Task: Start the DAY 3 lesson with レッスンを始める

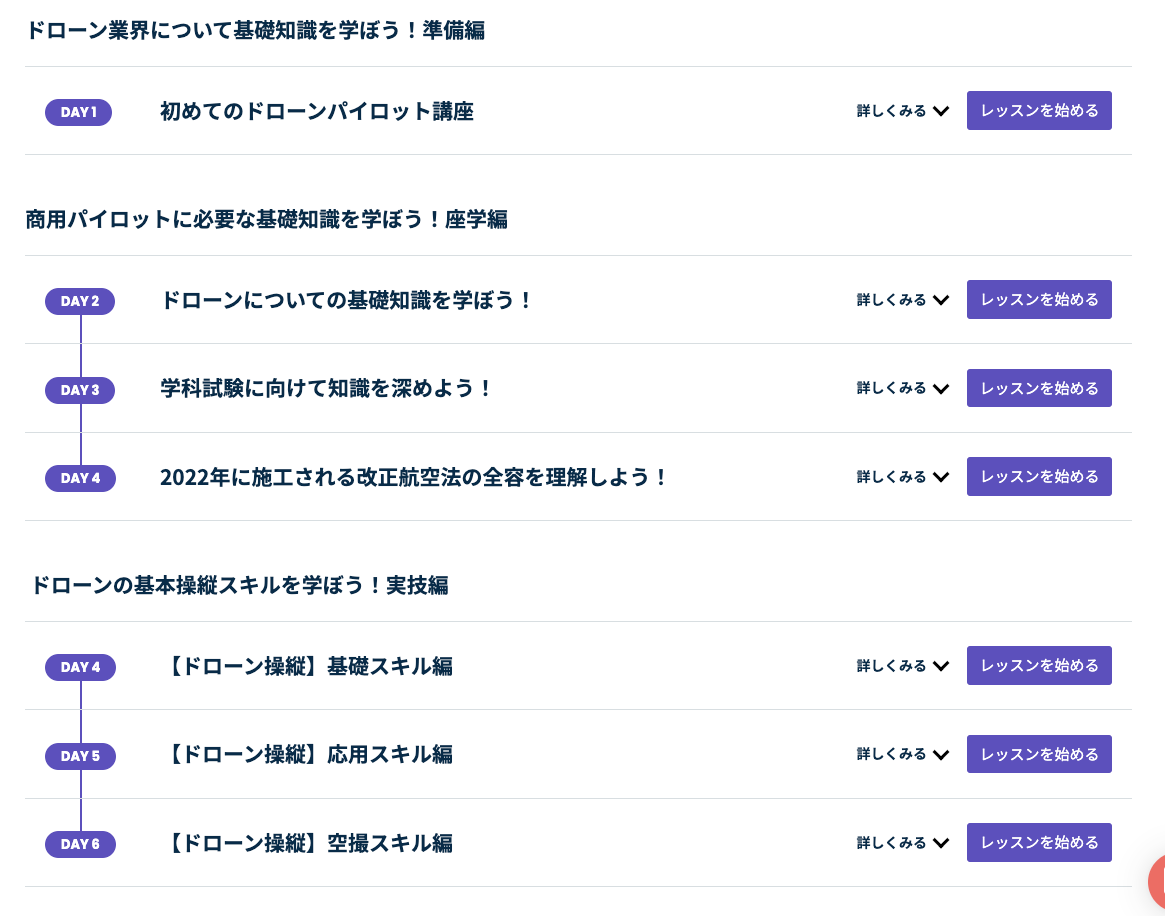Action: coord(1039,388)
